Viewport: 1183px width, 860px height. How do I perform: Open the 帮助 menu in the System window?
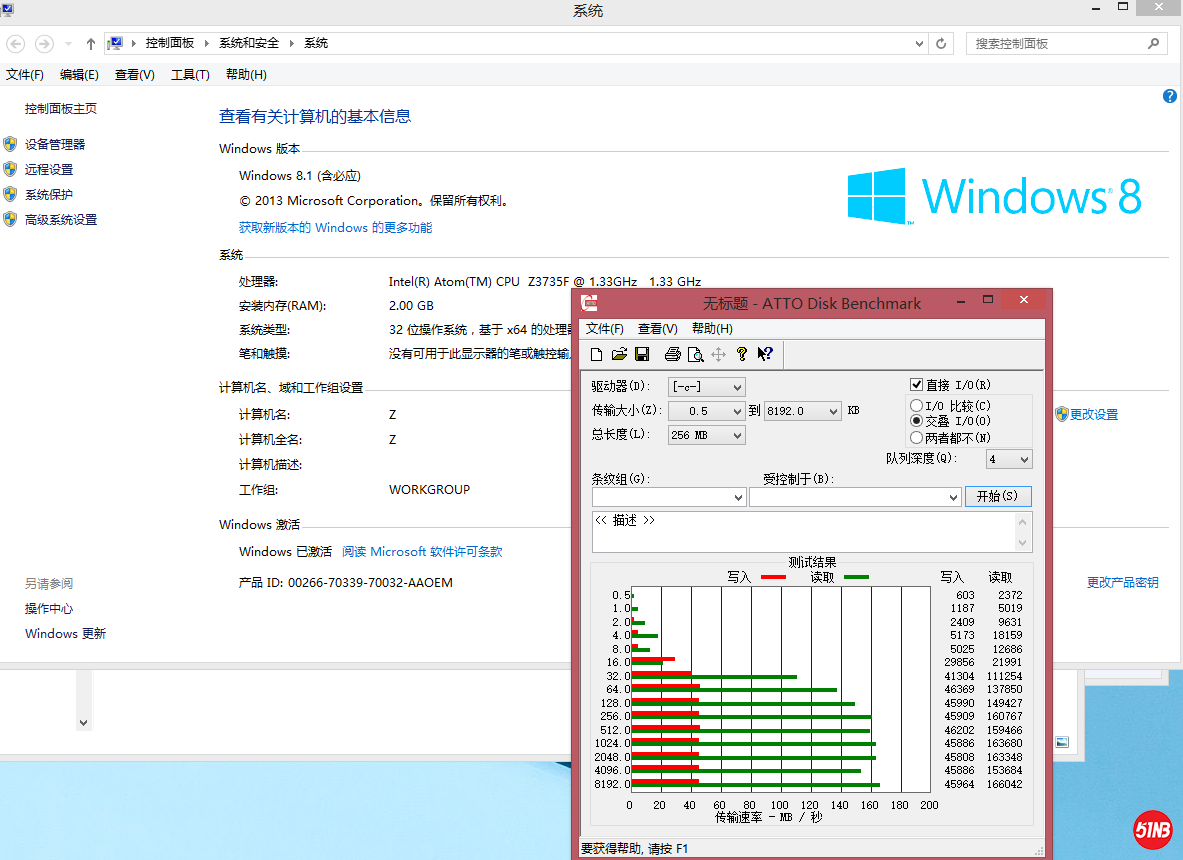coord(245,74)
